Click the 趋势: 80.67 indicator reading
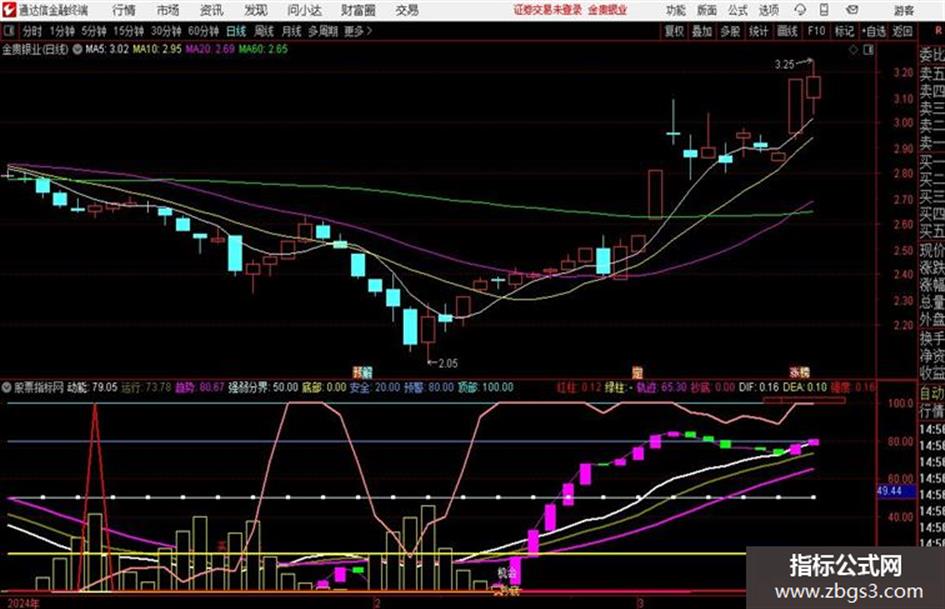 coord(199,388)
